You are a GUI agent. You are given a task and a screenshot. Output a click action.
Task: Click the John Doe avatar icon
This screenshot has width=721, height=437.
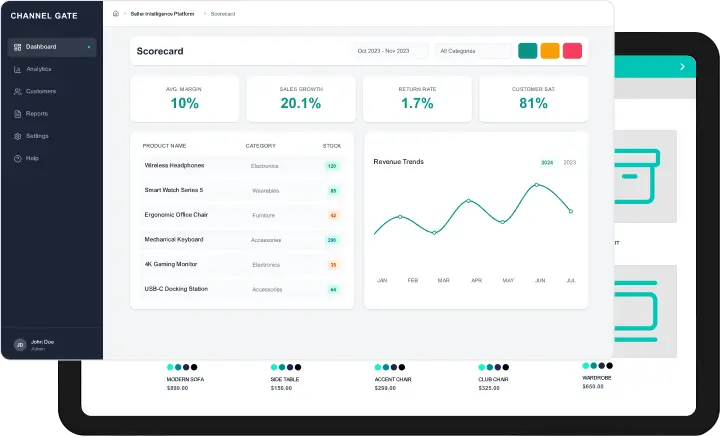tap(19, 344)
